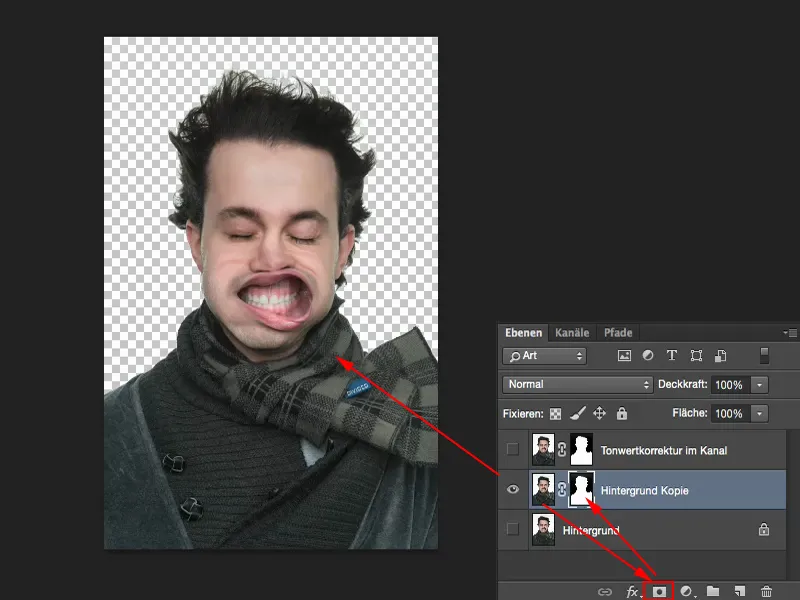This screenshot has width=800, height=600.
Task: Select the layer named Tonwertkorrektur im Kanal
Action: tap(664, 451)
